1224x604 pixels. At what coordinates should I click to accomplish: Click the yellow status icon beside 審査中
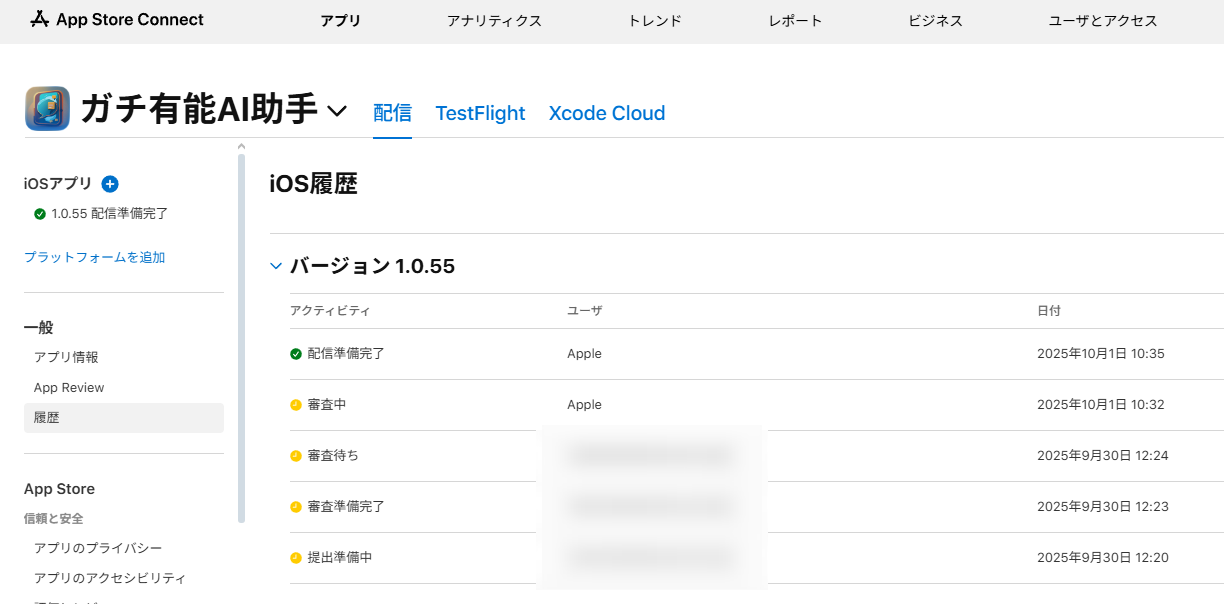296,405
